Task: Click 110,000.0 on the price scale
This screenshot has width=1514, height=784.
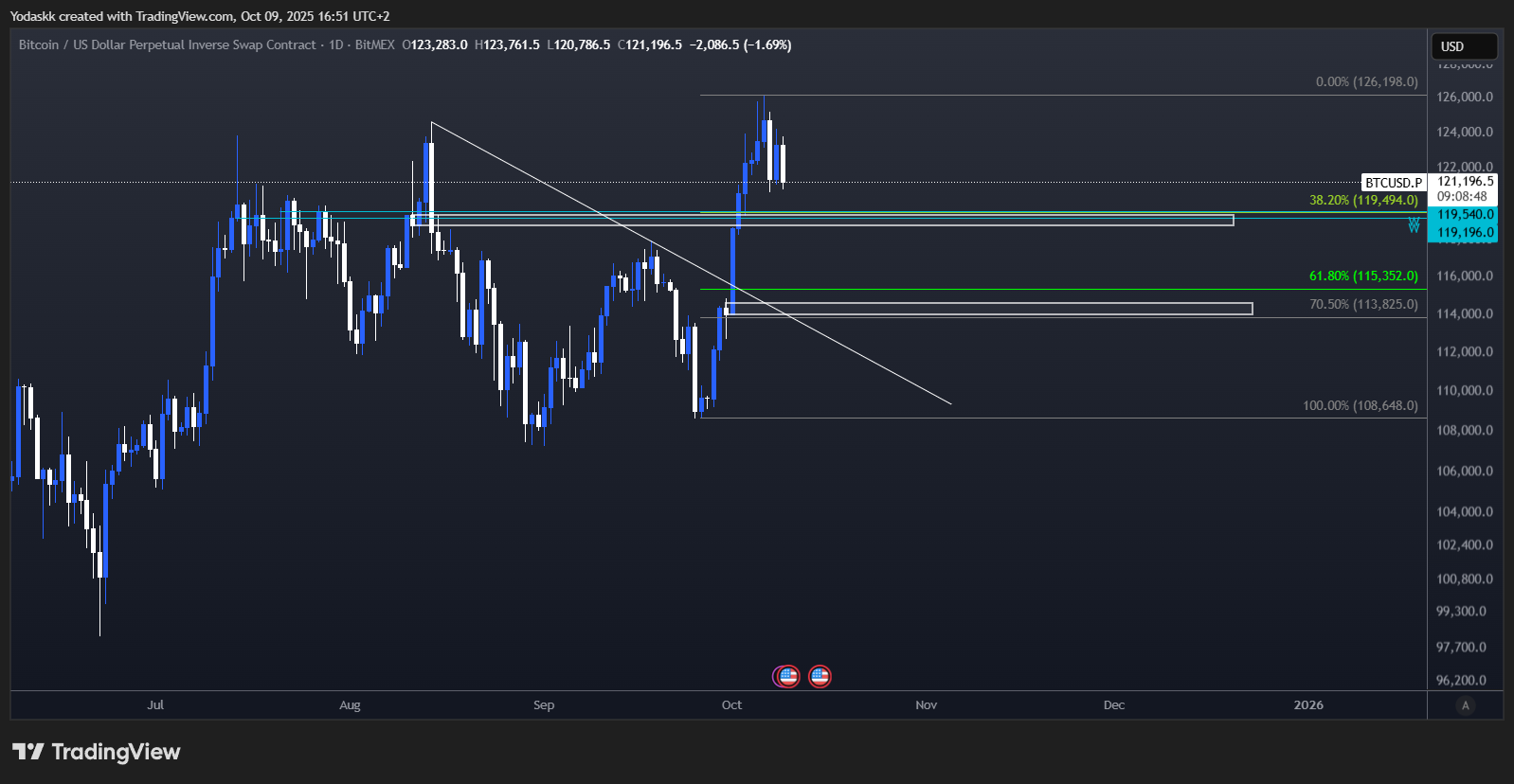Action: tap(1465, 390)
